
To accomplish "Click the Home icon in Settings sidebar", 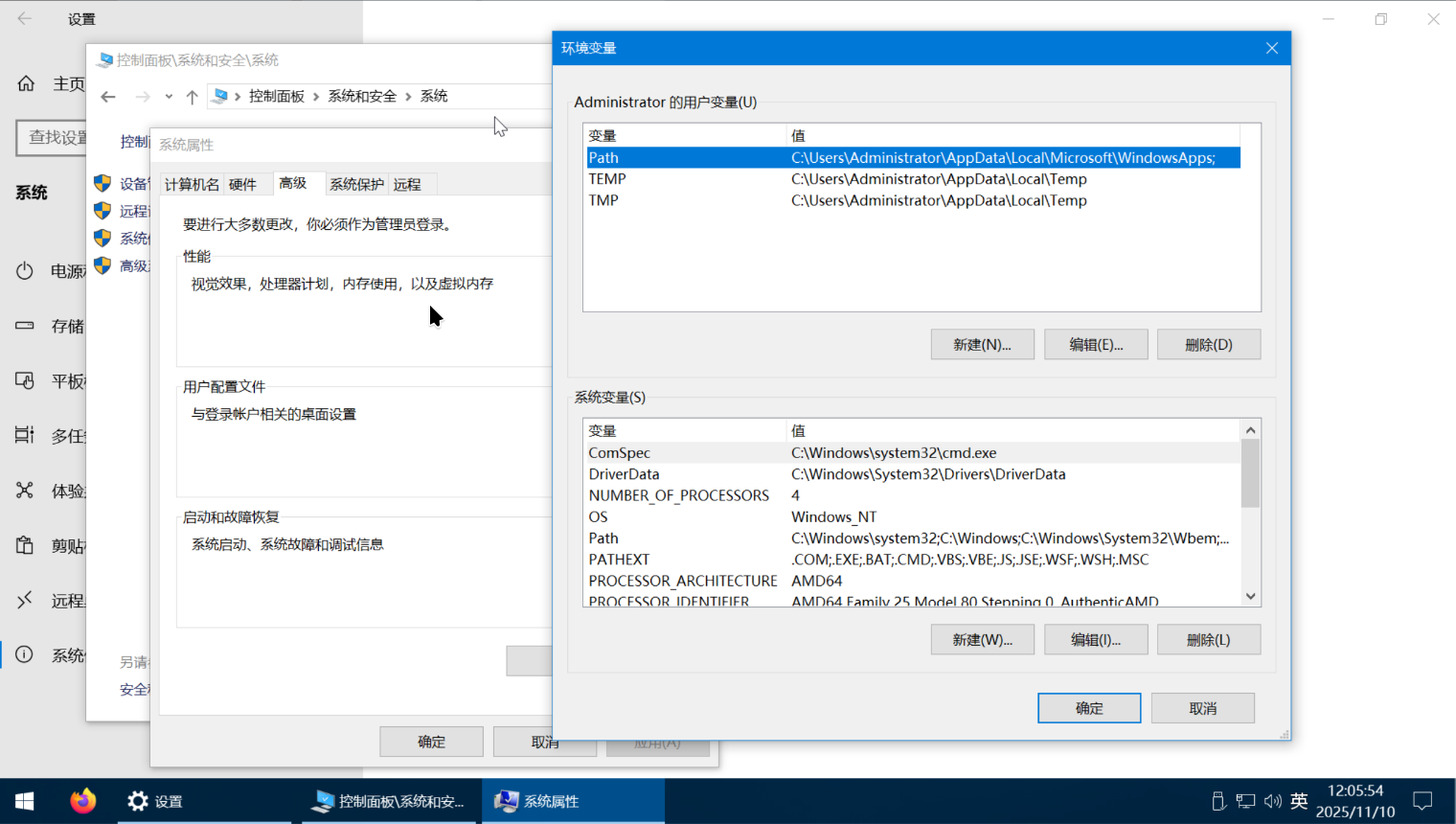I will point(26,83).
